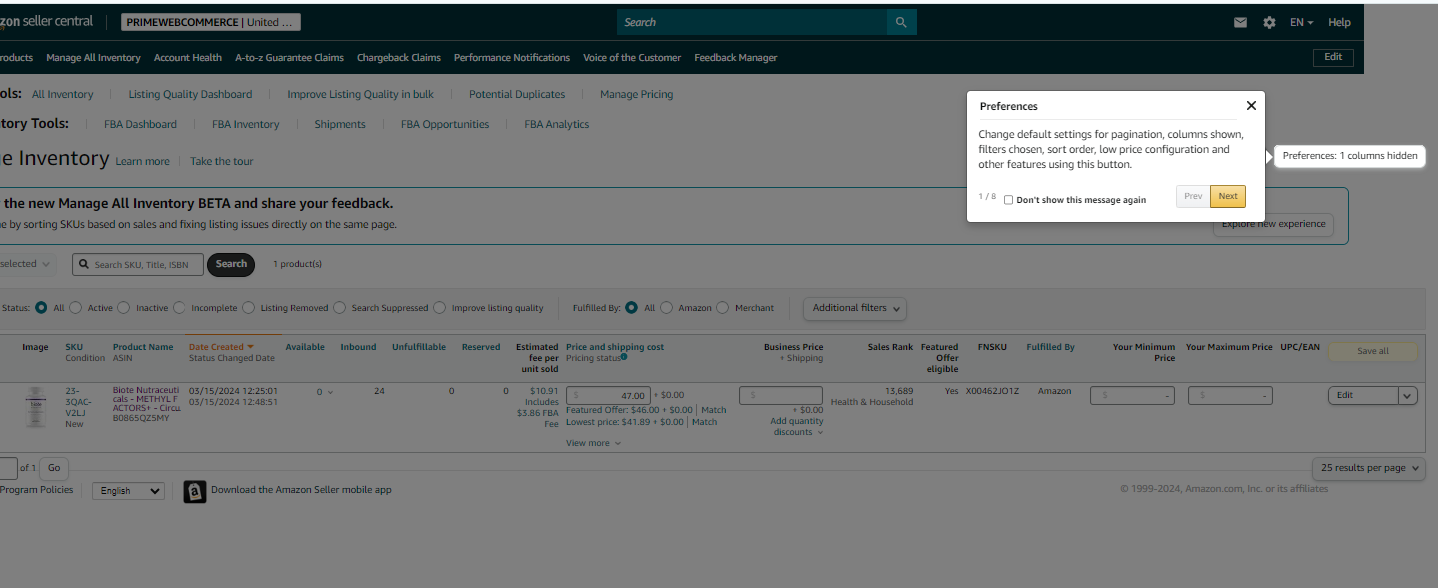Open Account Health menu item
This screenshot has height=588, width=1438.
(x=188, y=58)
